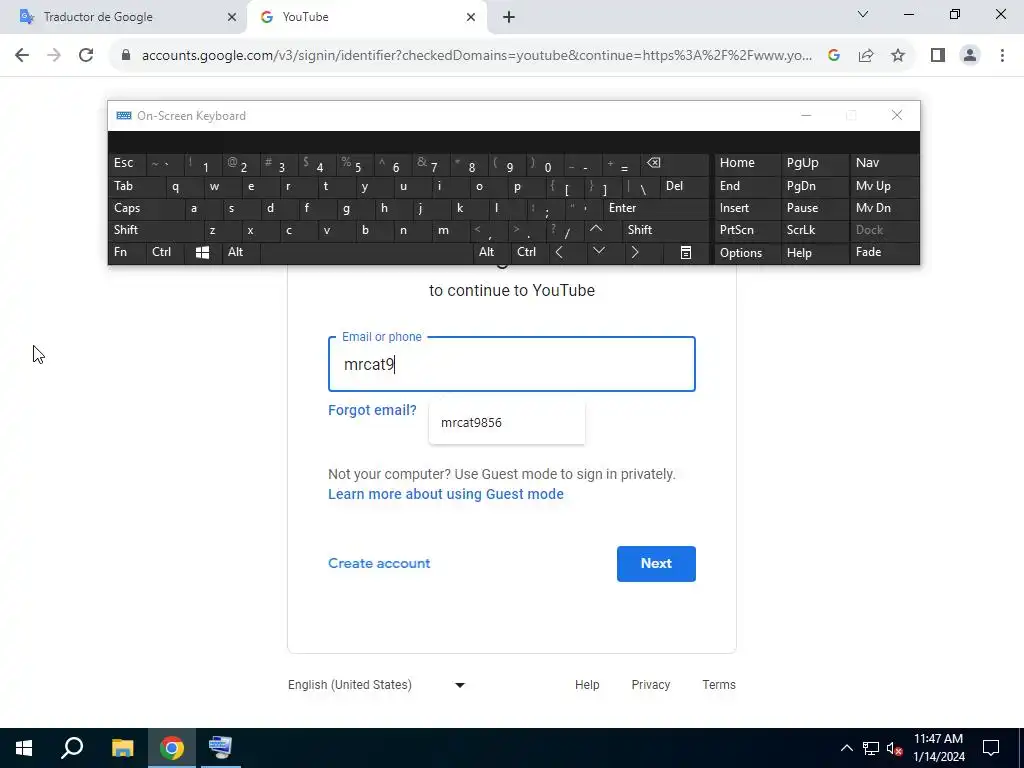Select the YouTube tab
1024x768 pixels.
tap(367, 17)
